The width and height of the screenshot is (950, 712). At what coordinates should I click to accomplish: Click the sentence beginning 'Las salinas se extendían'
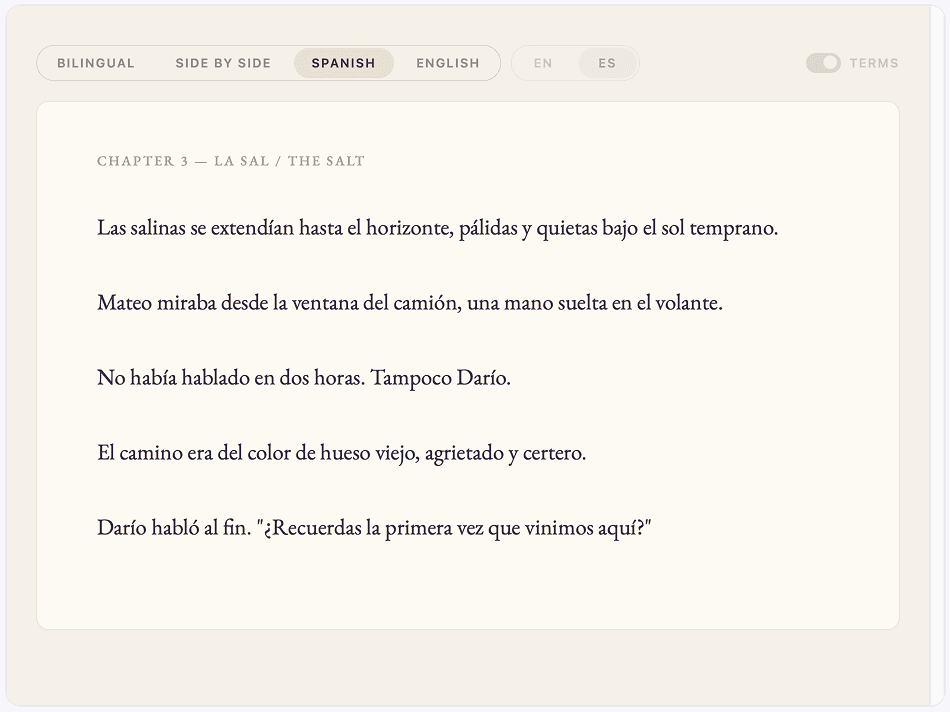click(437, 228)
